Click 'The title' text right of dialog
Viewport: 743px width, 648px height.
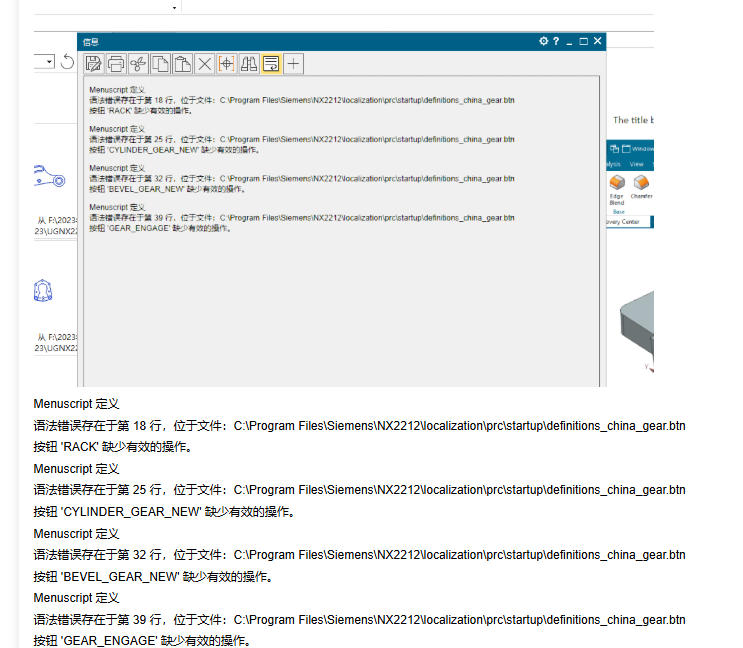pyautogui.click(x=633, y=120)
